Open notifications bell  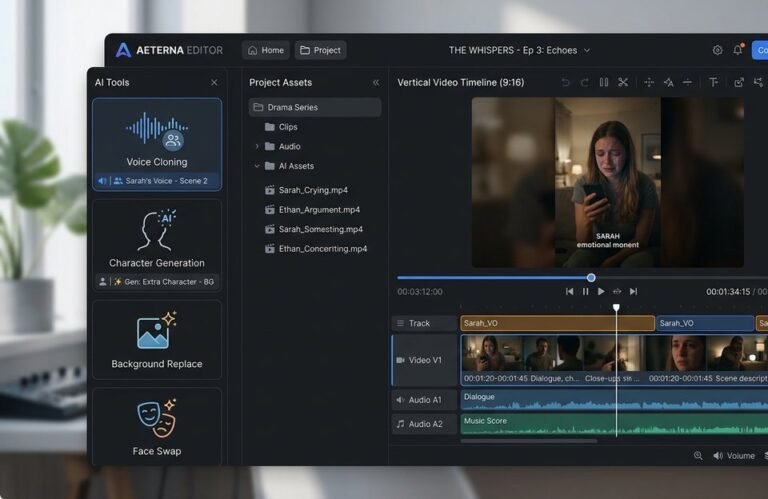(x=738, y=49)
